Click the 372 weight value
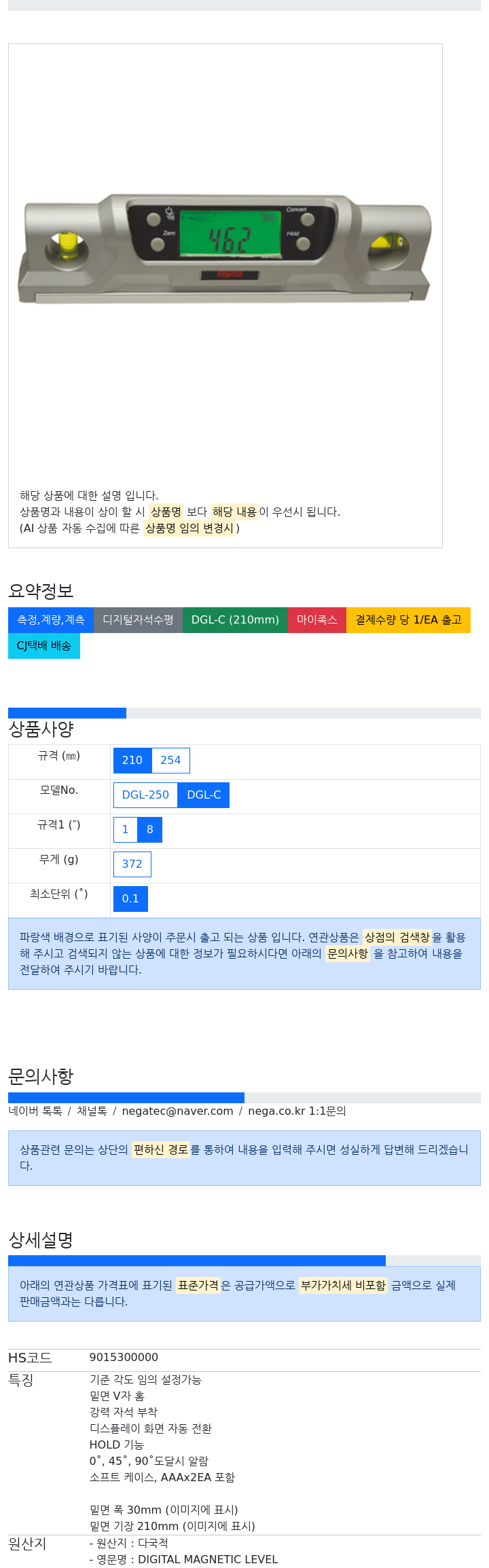 tap(132, 864)
